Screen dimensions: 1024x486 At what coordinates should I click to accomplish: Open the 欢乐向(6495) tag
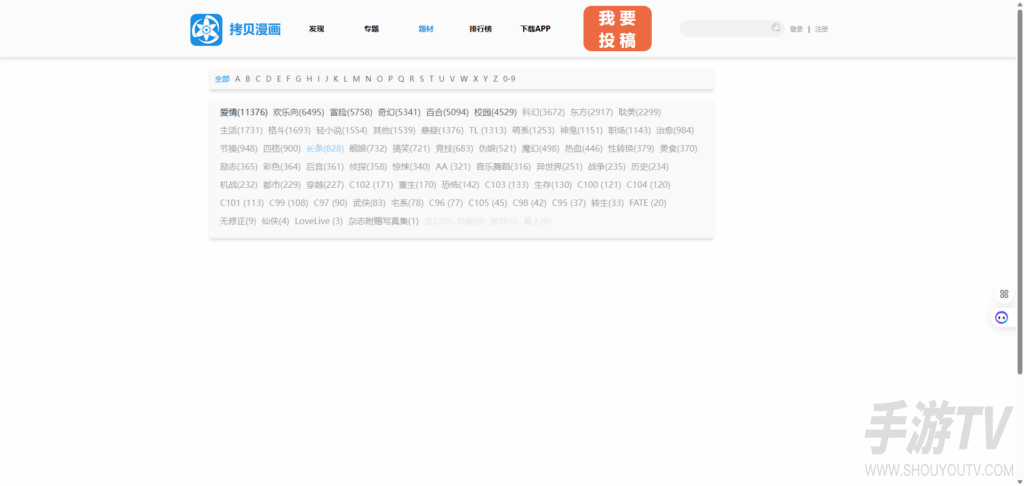[x=298, y=112]
